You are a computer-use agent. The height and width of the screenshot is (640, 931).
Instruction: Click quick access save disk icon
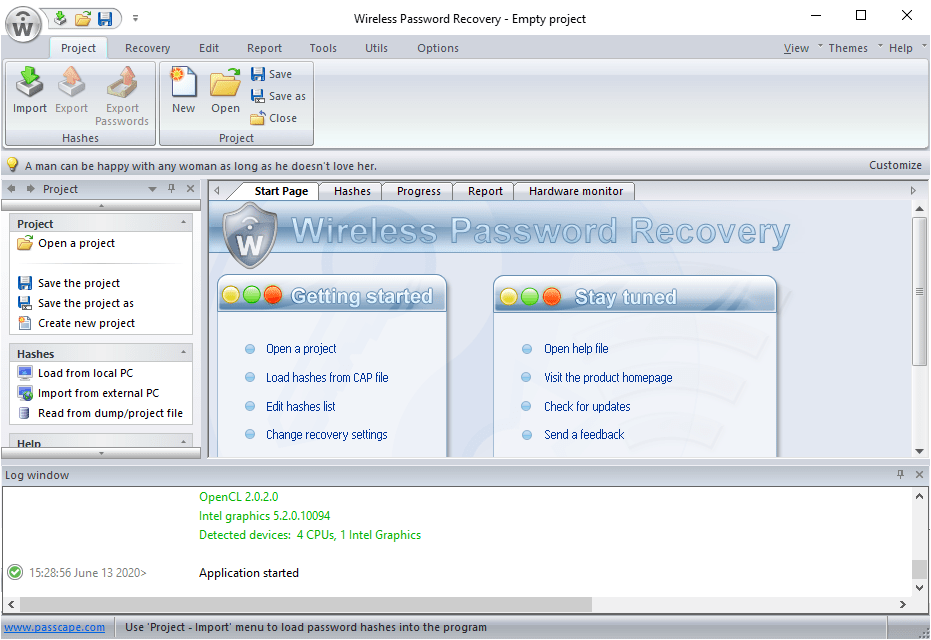tap(104, 18)
